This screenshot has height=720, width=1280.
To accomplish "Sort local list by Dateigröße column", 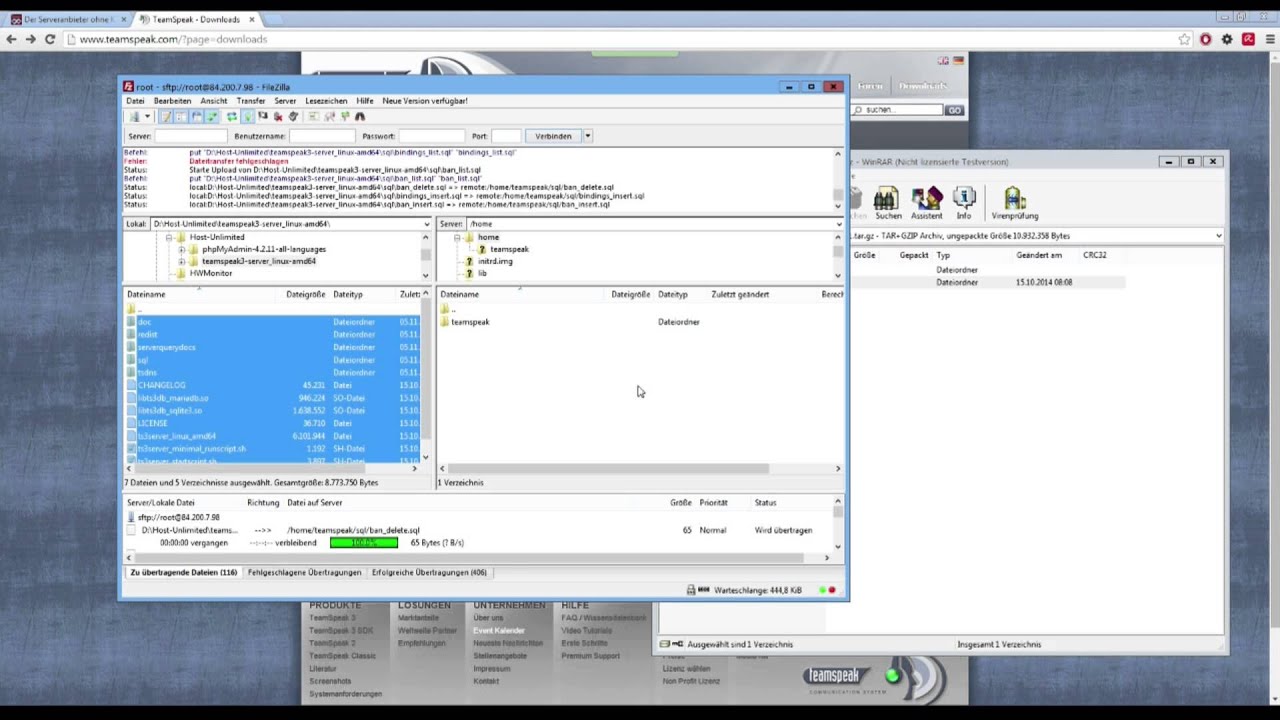I will (306, 294).
